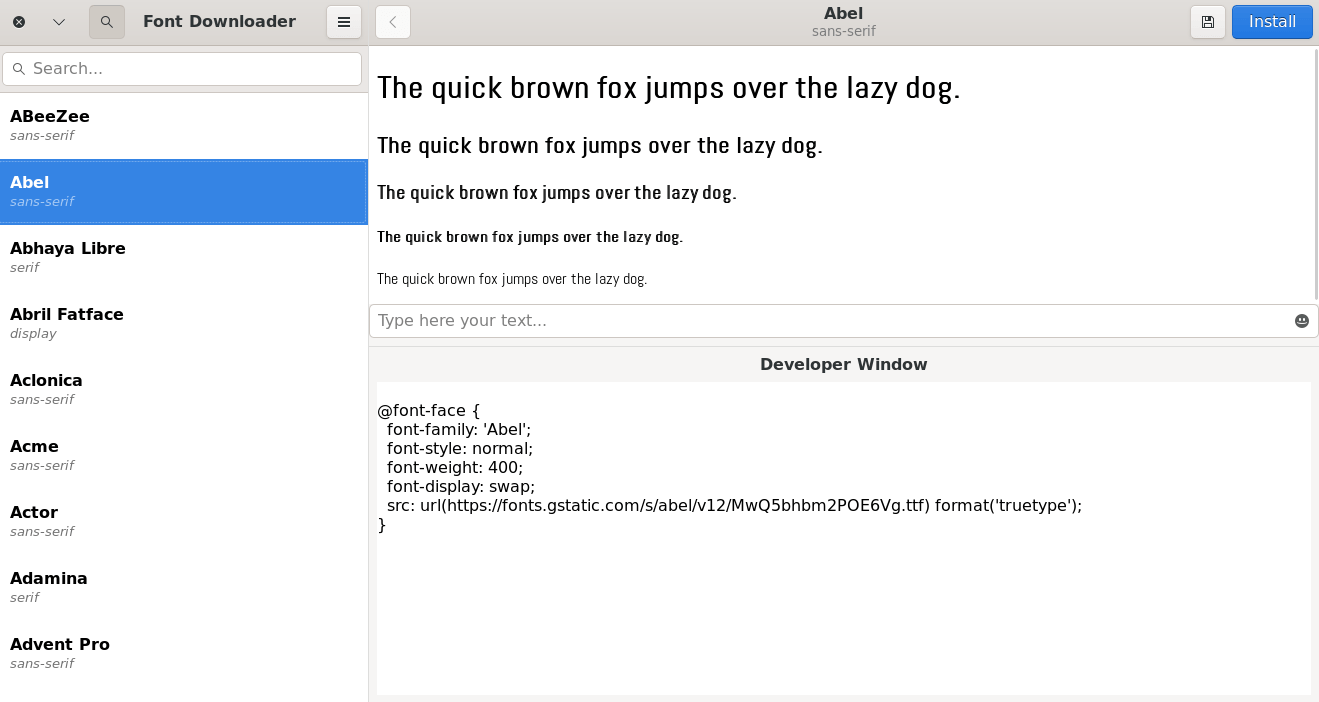Open the emoji picker in text field
This screenshot has height=702, width=1319.
click(1301, 321)
